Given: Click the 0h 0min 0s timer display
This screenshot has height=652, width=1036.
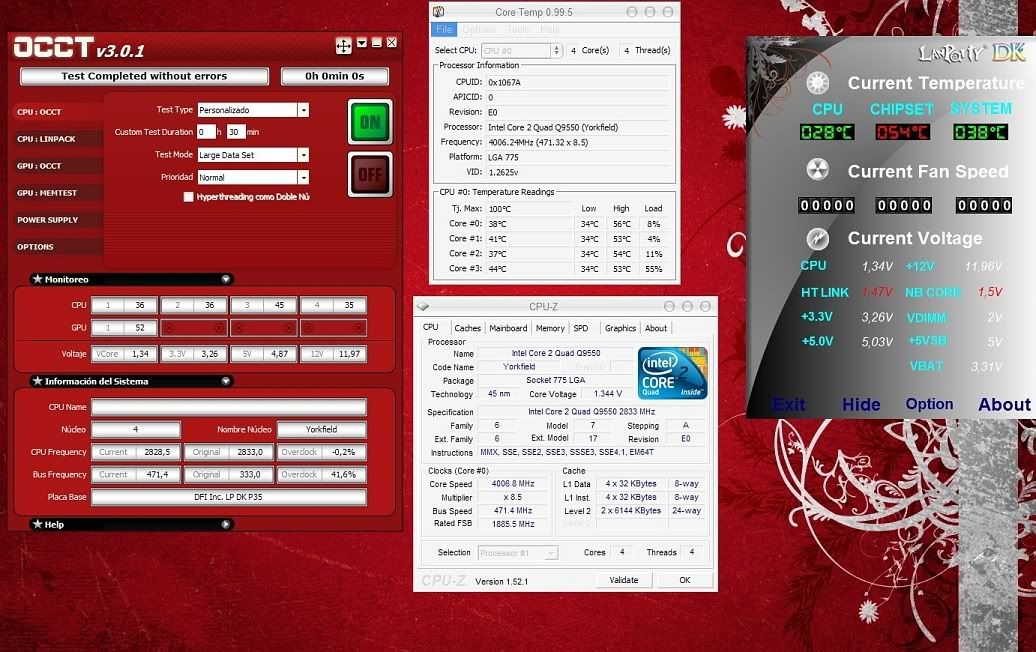Looking at the screenshot, I should click(335, 77).
